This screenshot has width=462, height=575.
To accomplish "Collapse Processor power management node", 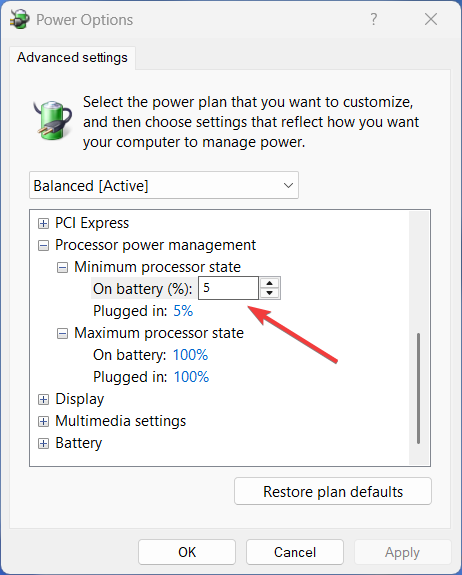I will pyautogui.click(x=43, y=245).
